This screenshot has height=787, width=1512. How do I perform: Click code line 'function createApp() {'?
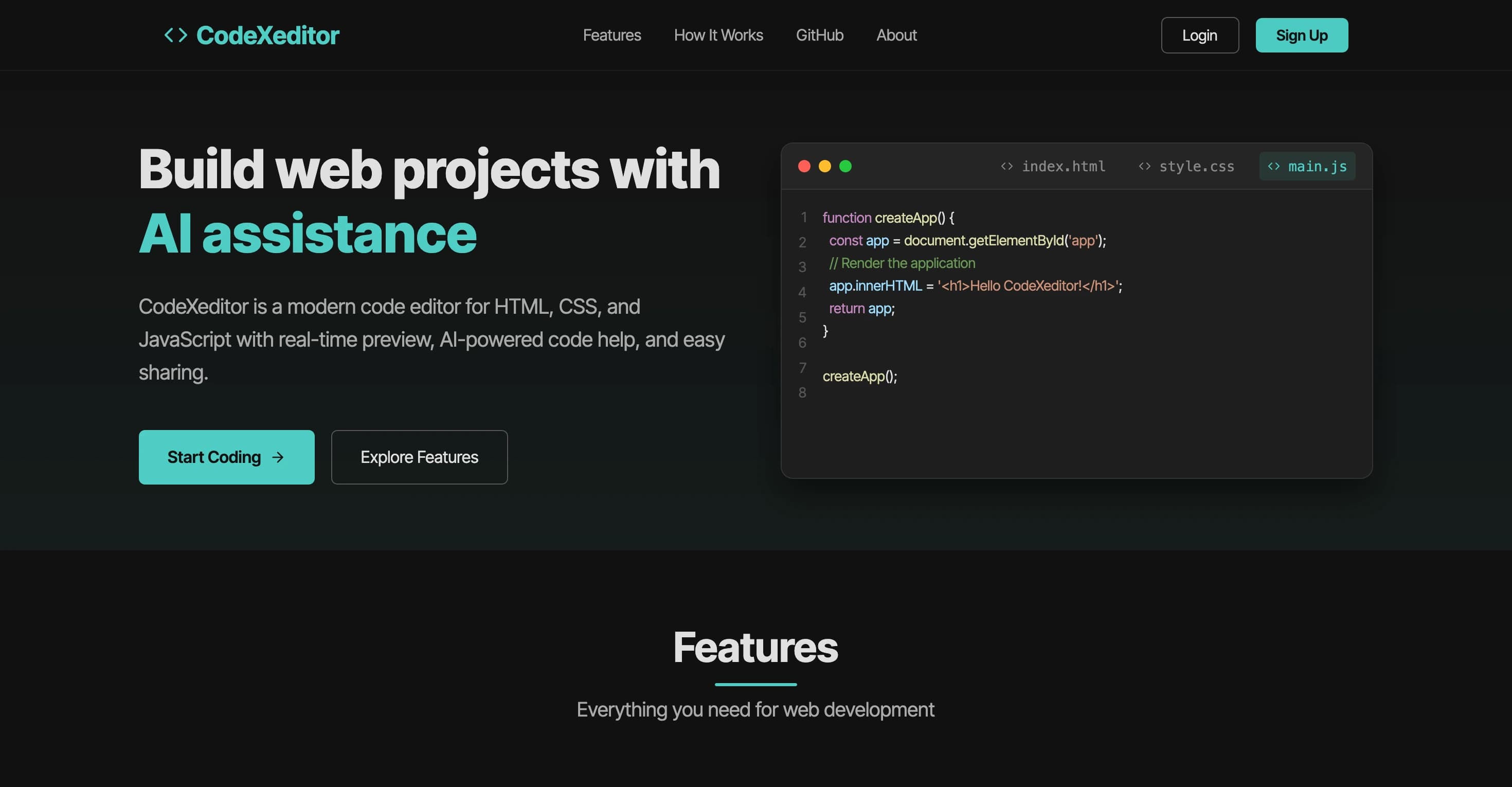889,218
